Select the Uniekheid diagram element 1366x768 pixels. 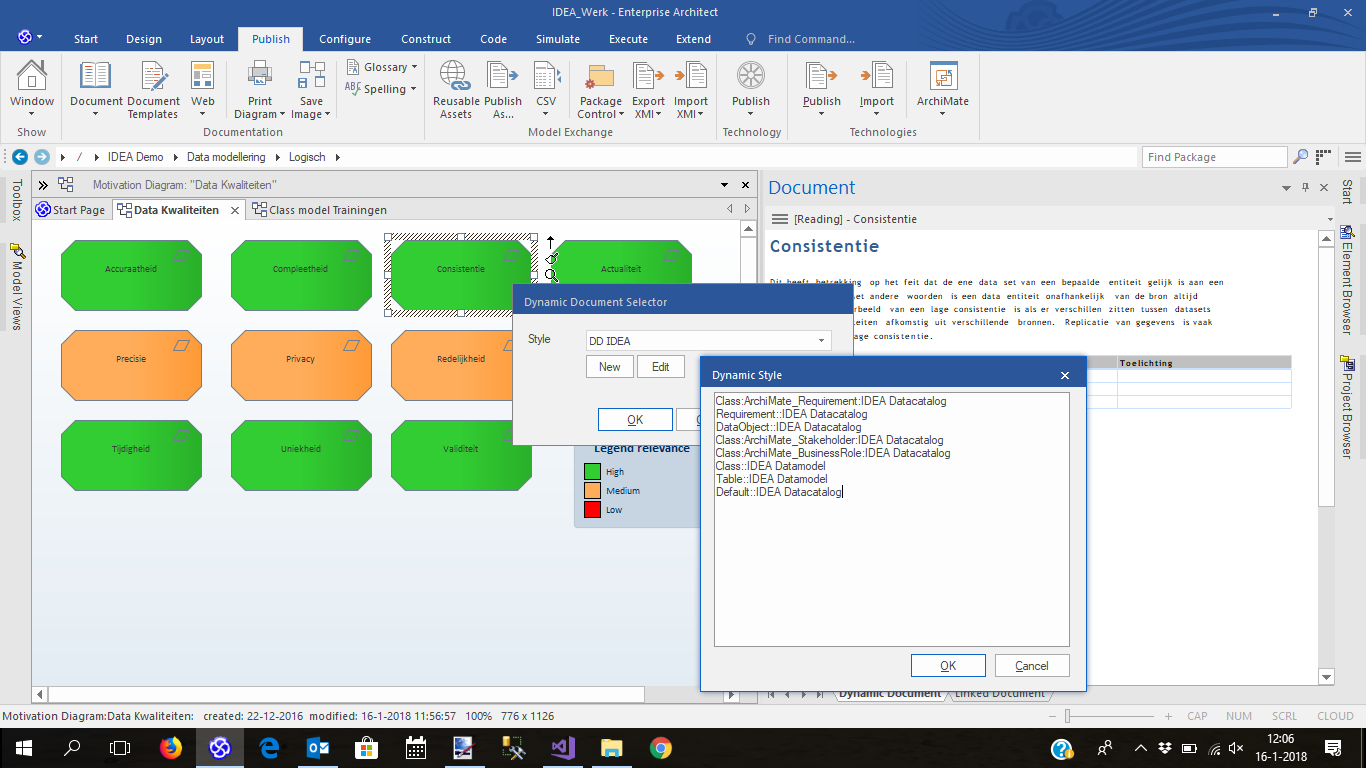[x=301, y=455]
